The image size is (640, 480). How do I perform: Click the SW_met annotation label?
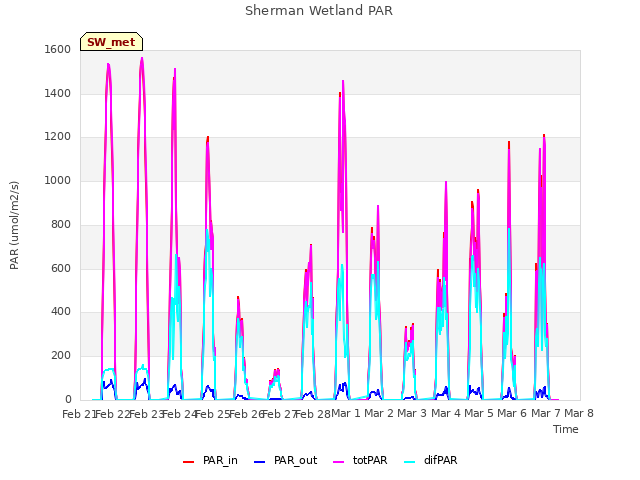[x=111, y=42]
